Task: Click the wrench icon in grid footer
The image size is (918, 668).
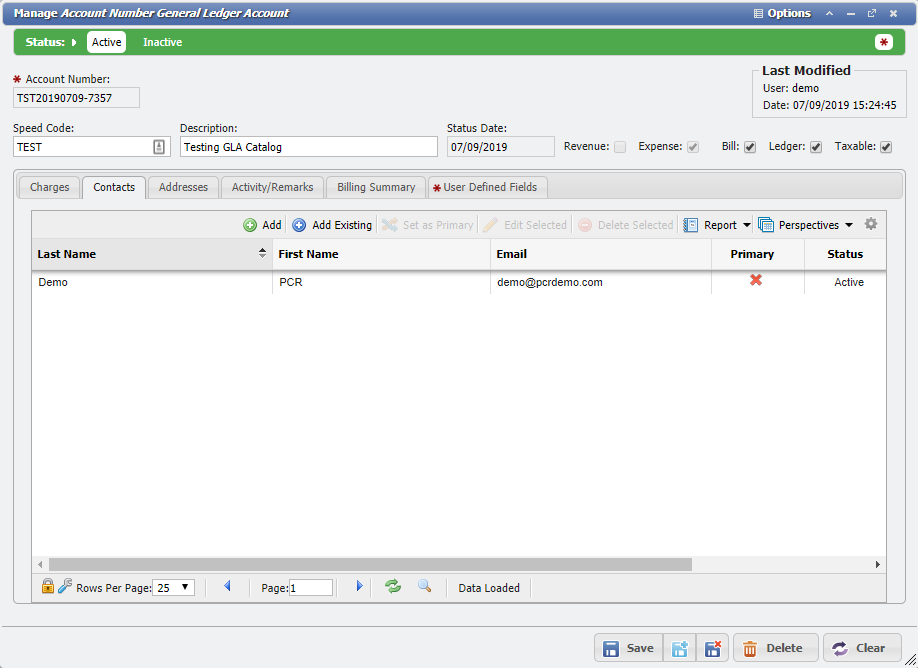Action: coord(66,587)
